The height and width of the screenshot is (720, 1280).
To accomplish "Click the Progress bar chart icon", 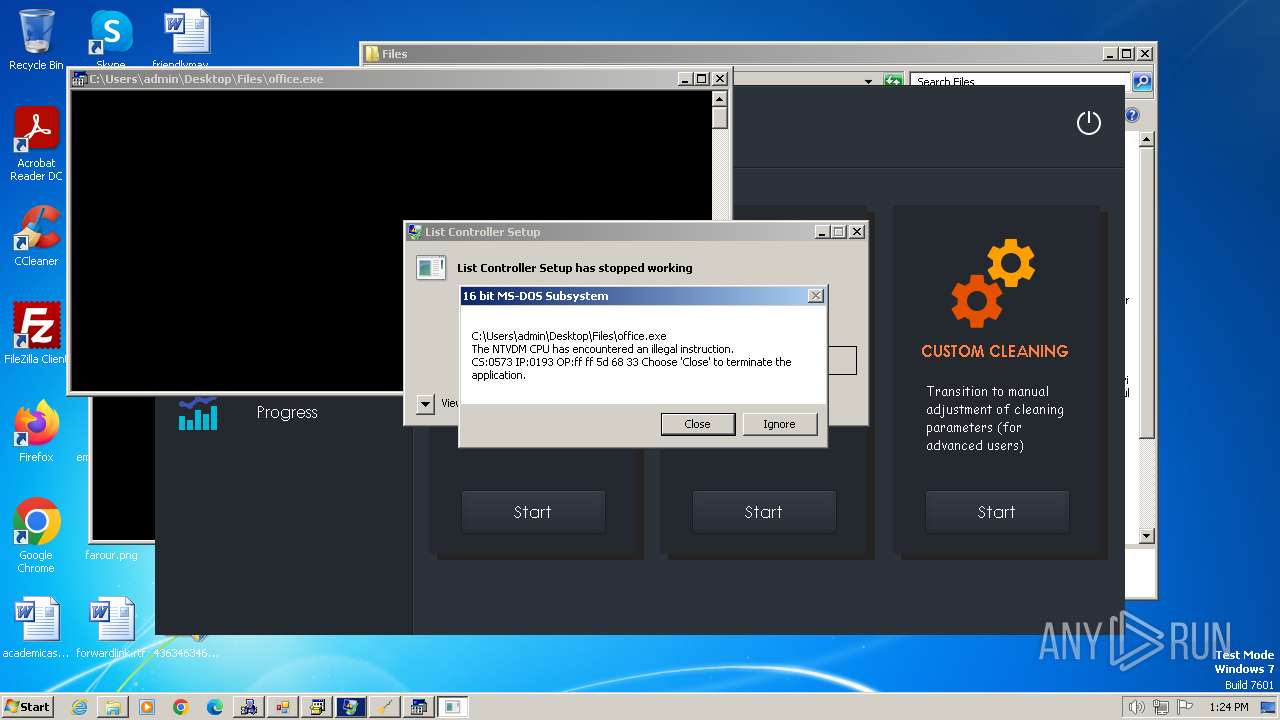I will [198, 413].
